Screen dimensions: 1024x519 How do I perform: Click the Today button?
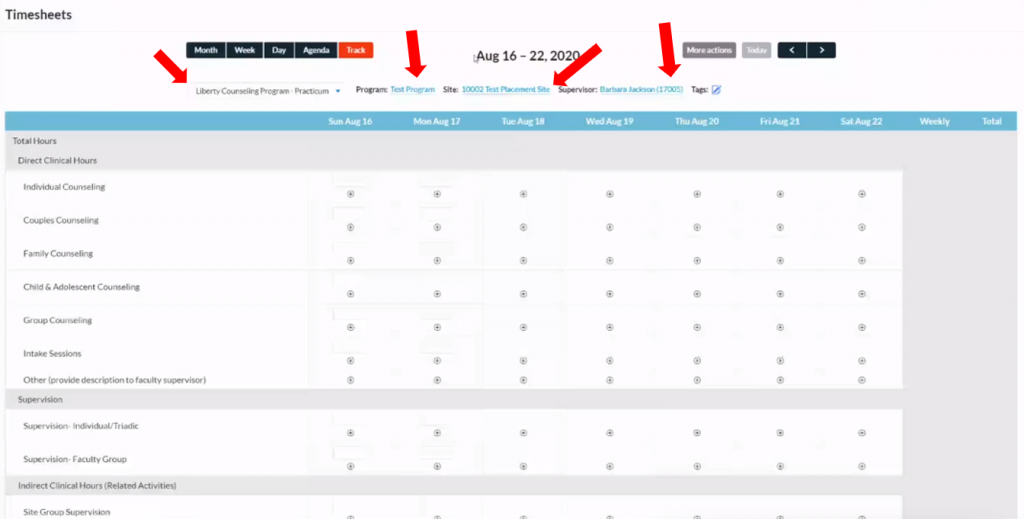[x=756, y=50]
